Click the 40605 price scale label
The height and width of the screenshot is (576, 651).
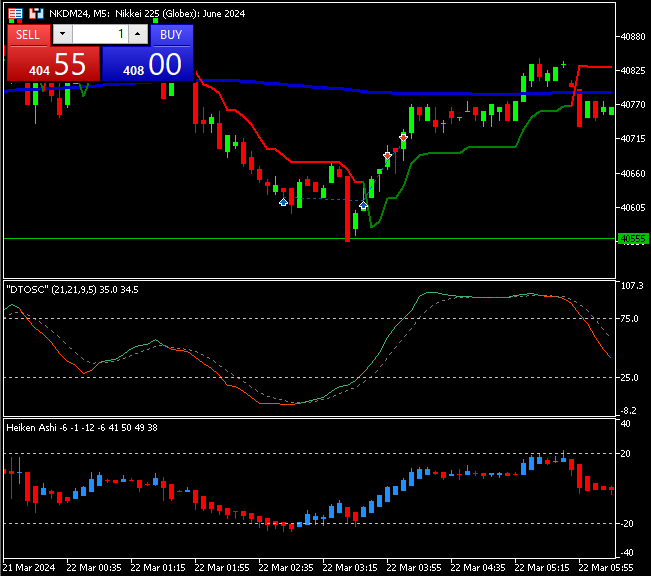click(x=633, y=207)
